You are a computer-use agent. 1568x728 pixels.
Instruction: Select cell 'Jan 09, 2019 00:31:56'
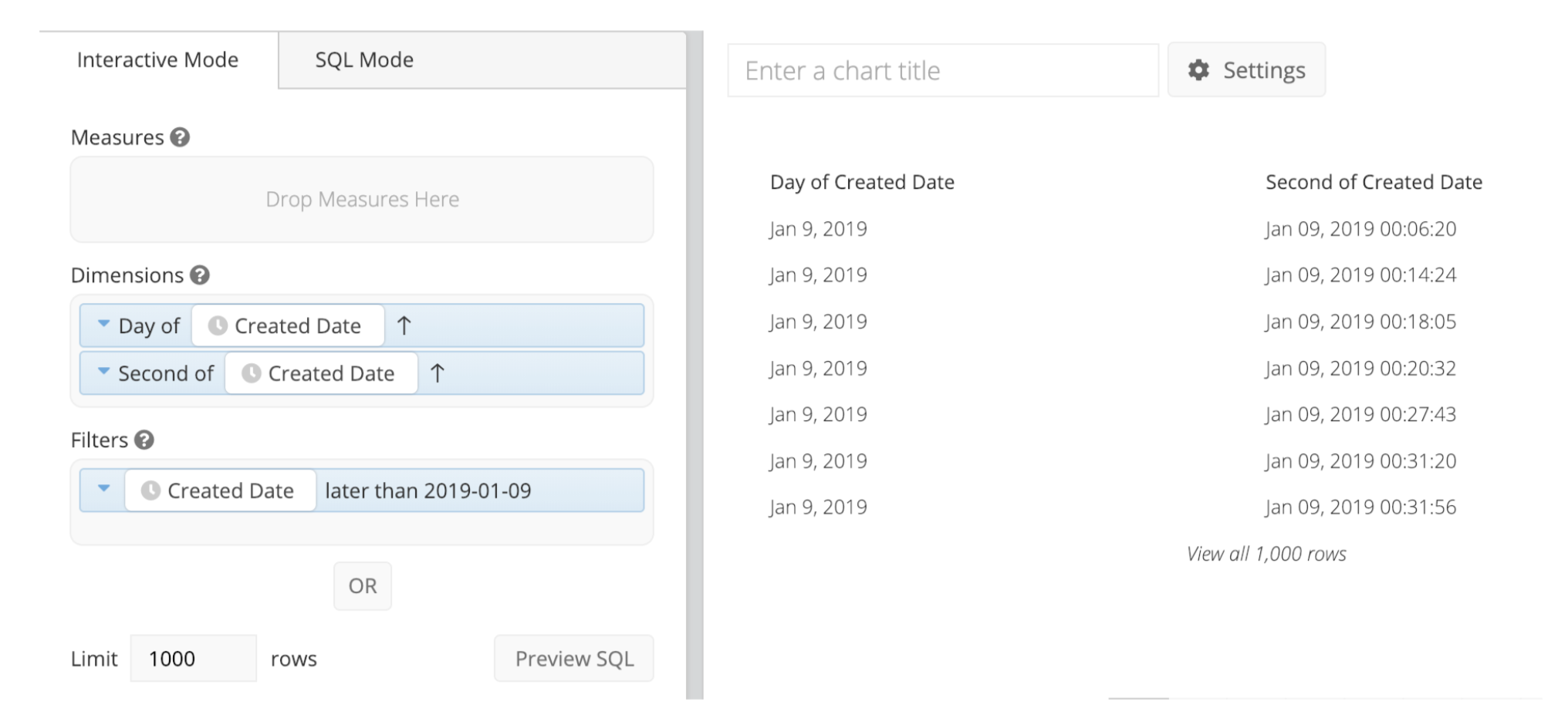pos(1360,507)
